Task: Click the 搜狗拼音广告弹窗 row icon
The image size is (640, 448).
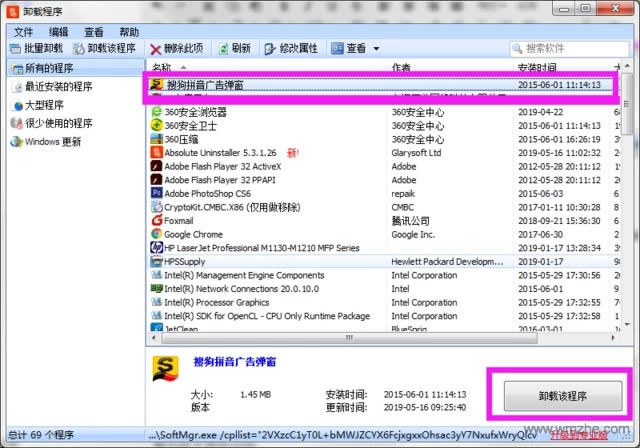Action: (157, 85)
